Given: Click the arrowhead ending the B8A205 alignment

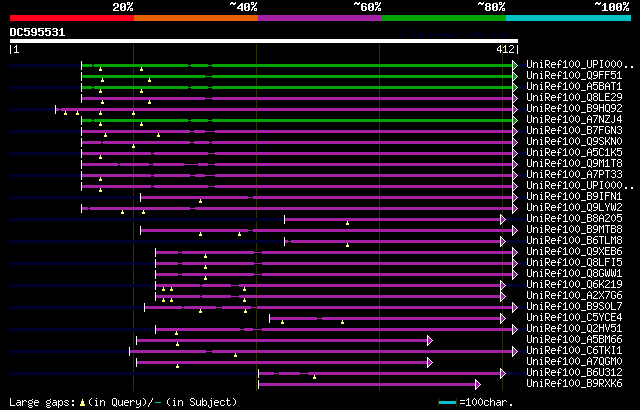Looking at the screenshot, I should click(503, 219).
